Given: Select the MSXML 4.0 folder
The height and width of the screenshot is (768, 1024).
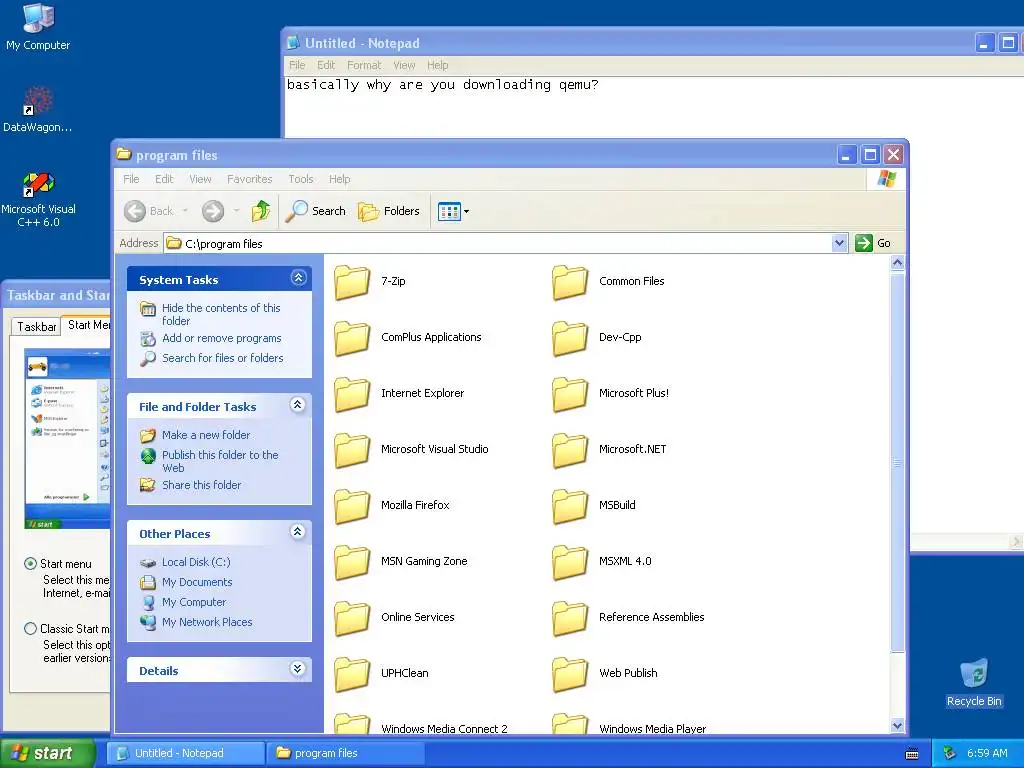Looking at the screenshot, I should pyautogui.click(x=601, y=562).
